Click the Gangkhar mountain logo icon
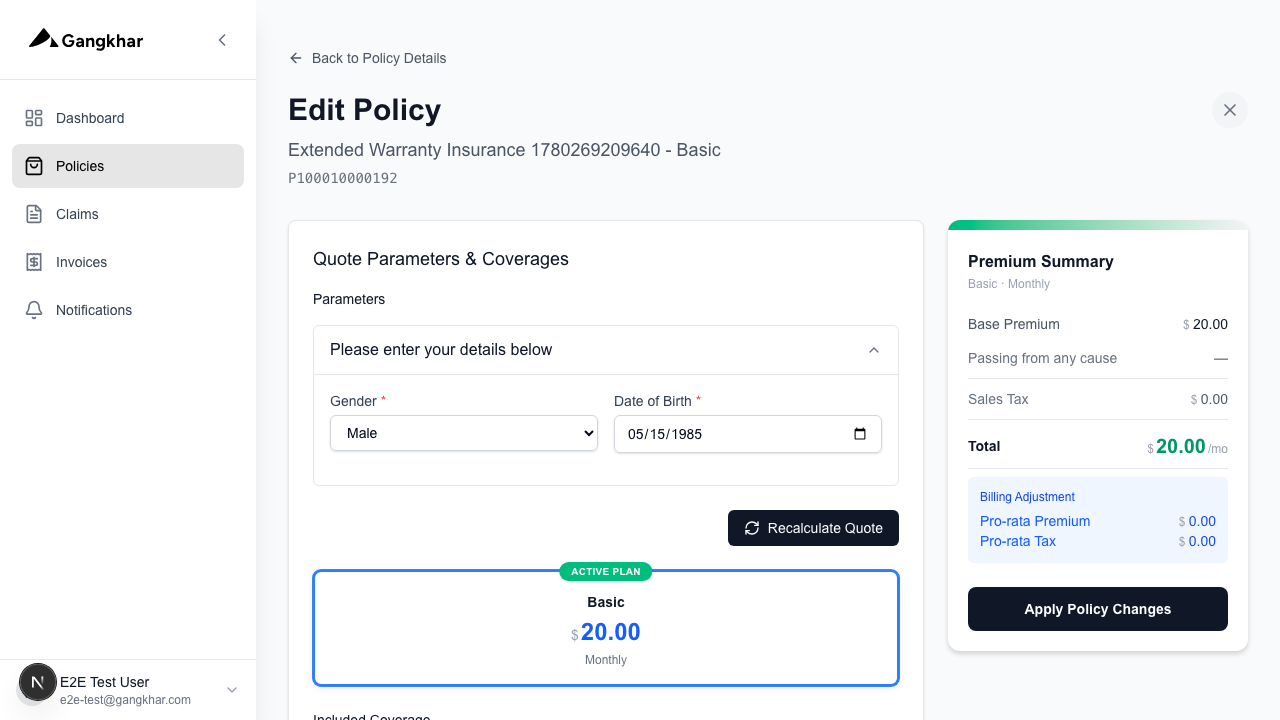Screen dimensions: 1280x720 pyautogui.click(x=43, y=39)
